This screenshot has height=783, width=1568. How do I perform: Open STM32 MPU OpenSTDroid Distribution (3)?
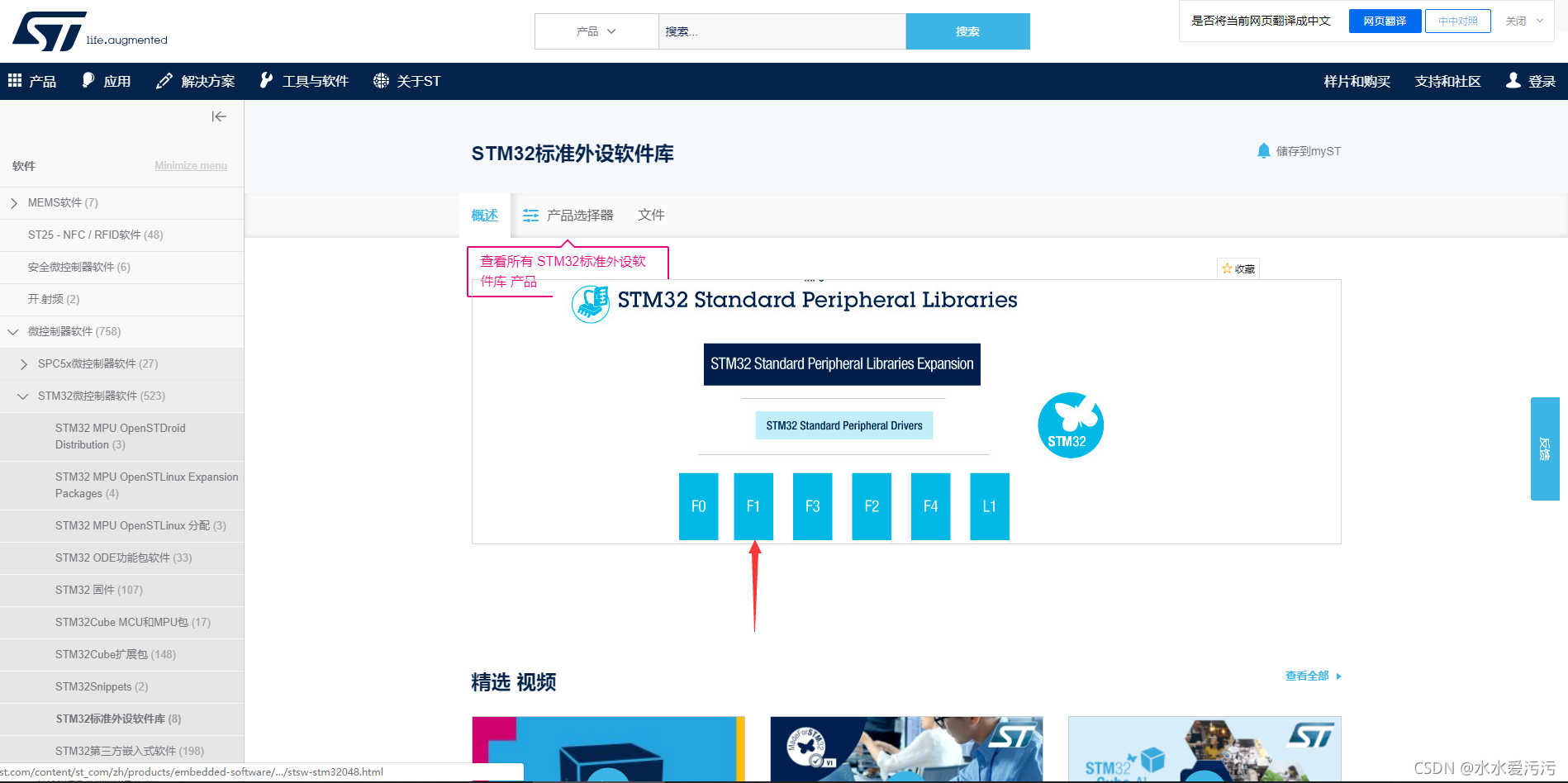[x=121, y=436]
